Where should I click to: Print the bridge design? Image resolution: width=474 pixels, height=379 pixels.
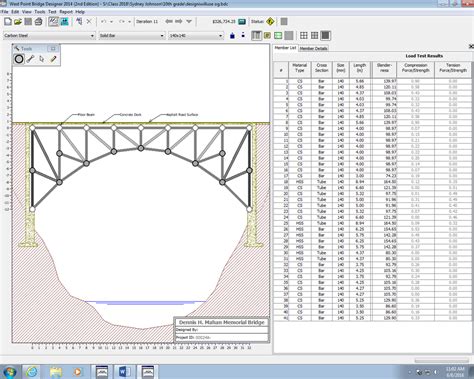pyautogui.click(x=38, y=22)
